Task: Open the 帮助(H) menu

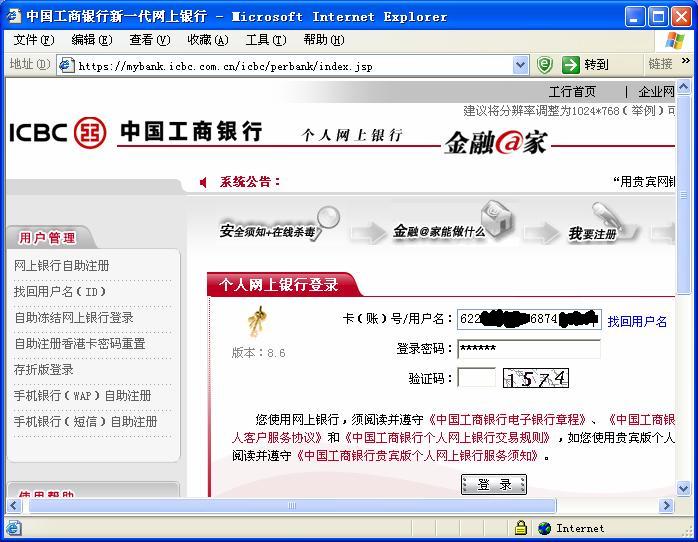Action: click(324, 40)
